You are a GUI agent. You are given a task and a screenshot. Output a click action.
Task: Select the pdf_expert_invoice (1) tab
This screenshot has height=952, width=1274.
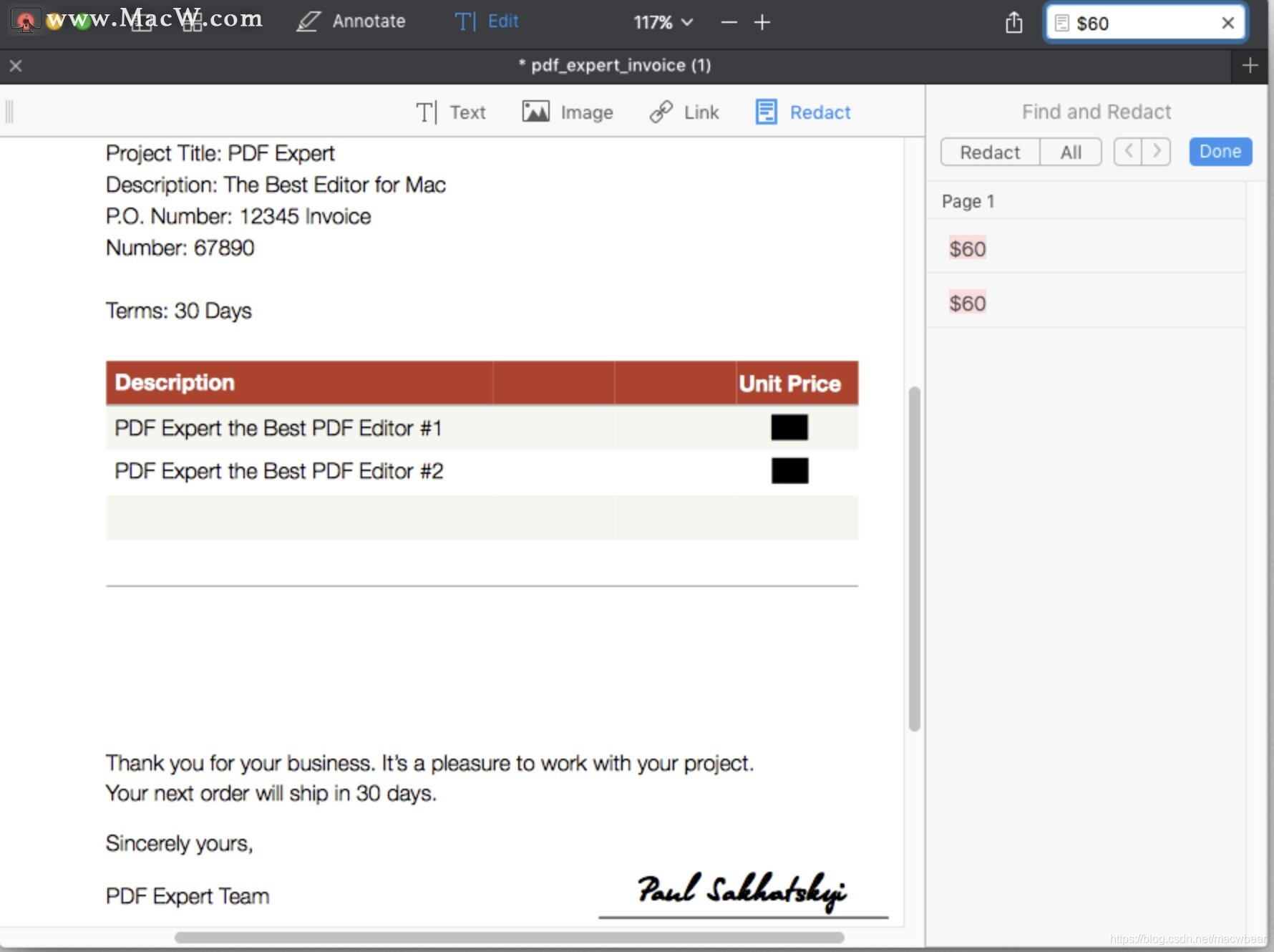pos(614,65)
